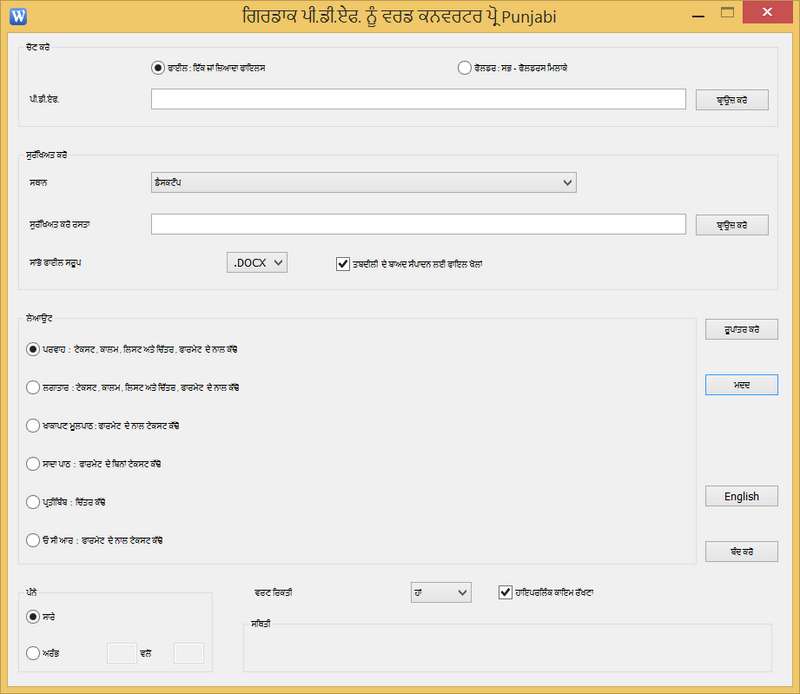Click the blue W application icon in title bar
This screenshot has height=694, width=800.
pos(17,15)
